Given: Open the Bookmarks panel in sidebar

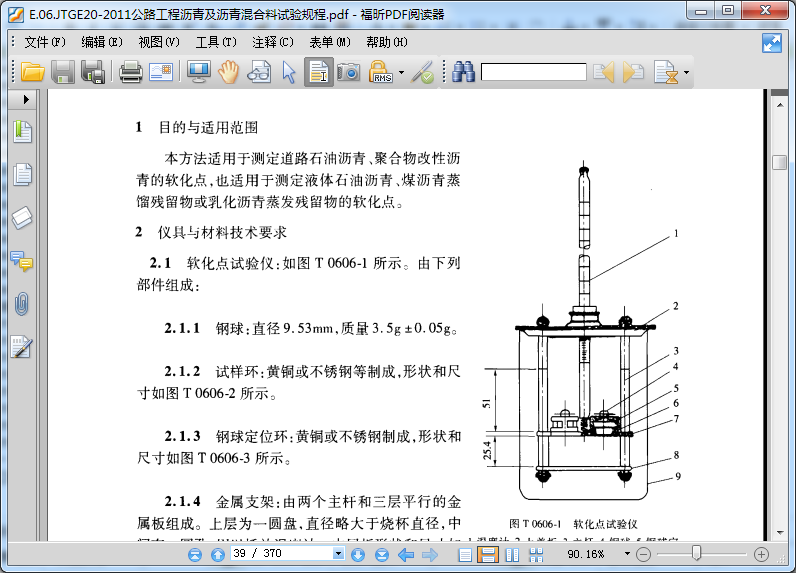Looking at the screenshot, I should [22, 131].
